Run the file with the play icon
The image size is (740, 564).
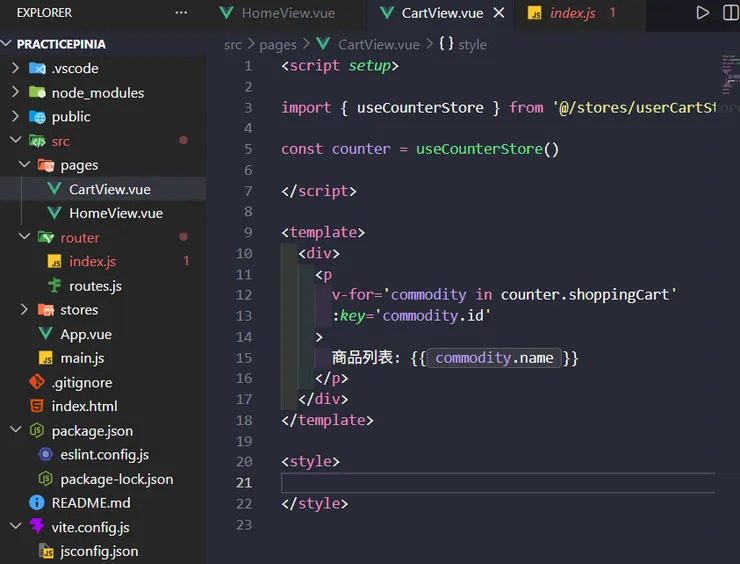[703, 13]
